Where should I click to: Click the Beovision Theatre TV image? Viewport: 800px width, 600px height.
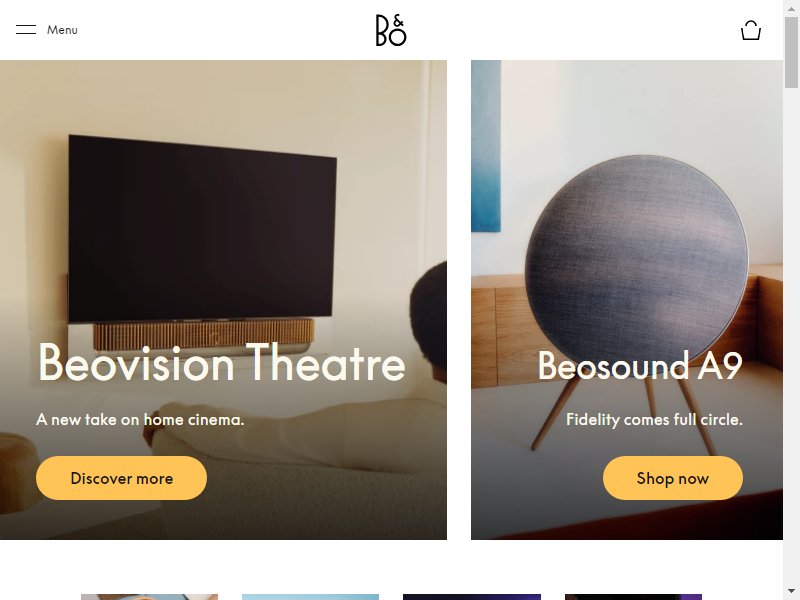(223, 300)
